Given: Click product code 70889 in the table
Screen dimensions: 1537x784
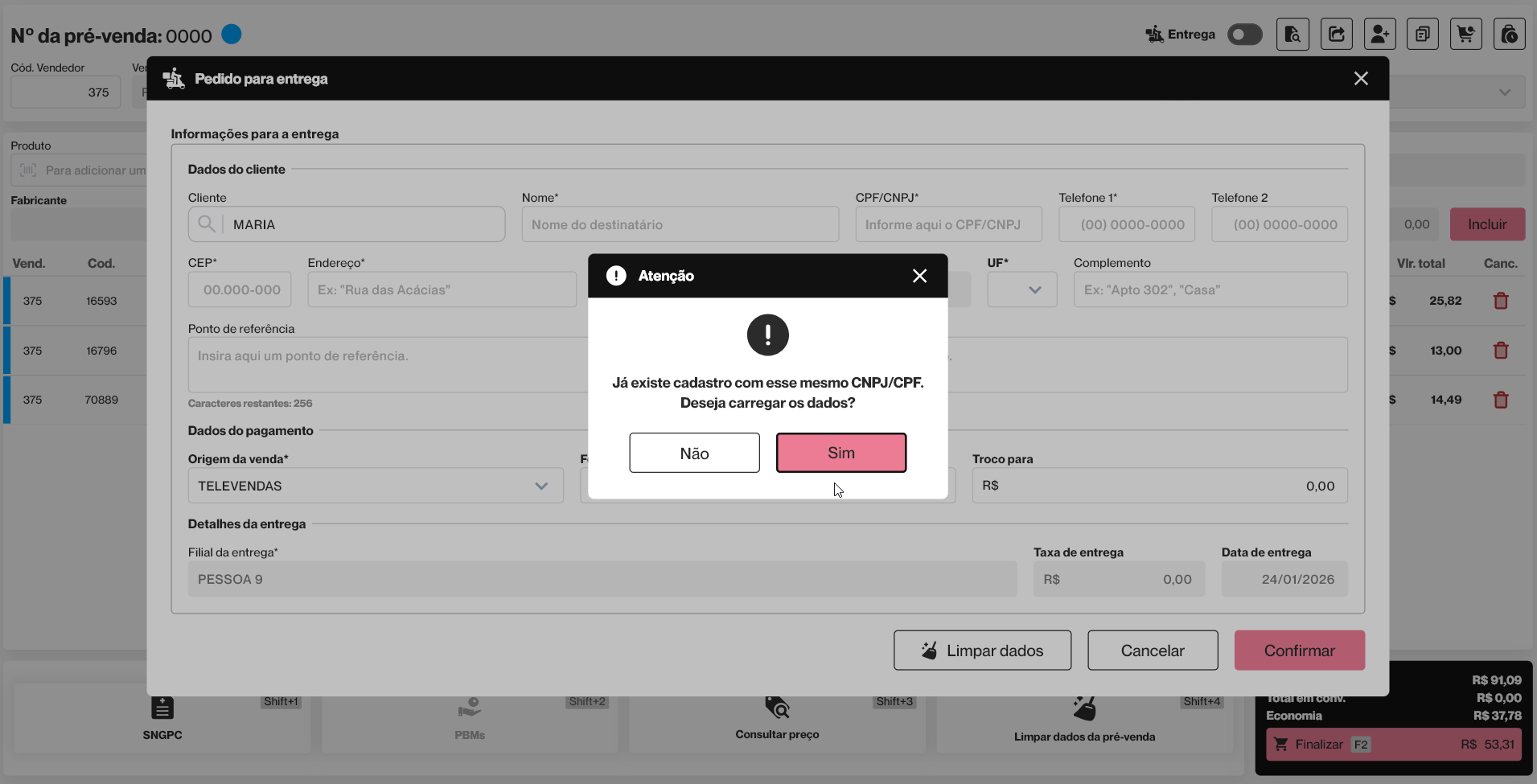Looking at the screenshot, I should (x=101, y=400).
